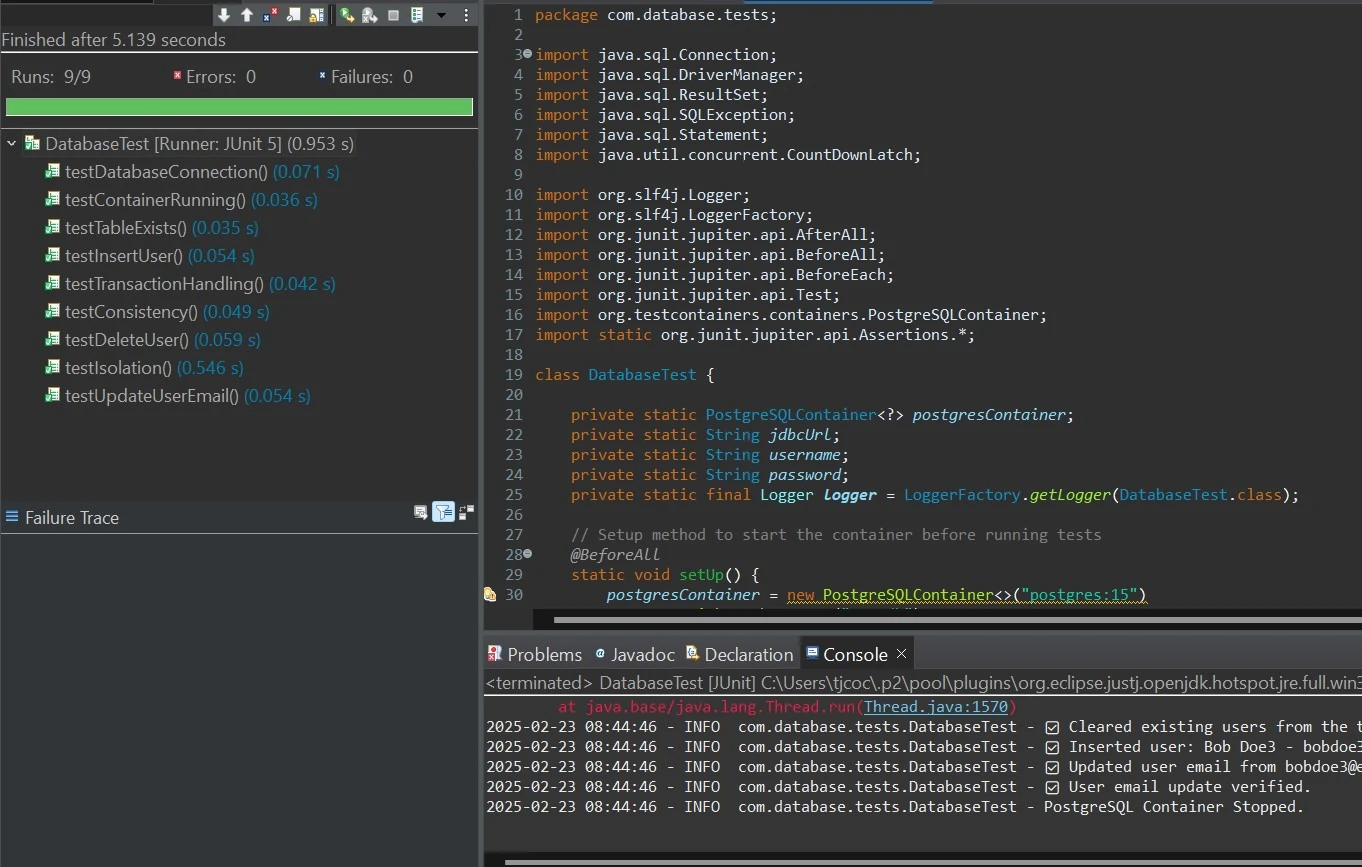Toggle the Filter Stack Trace funnel icon

(443, 512)
